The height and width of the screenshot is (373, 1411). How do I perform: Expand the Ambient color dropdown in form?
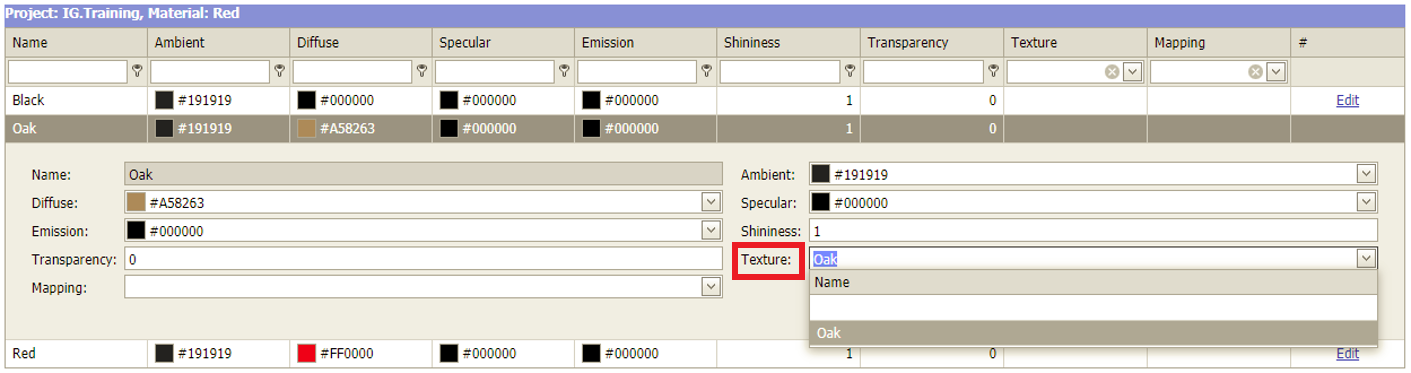coord(1366,174)
